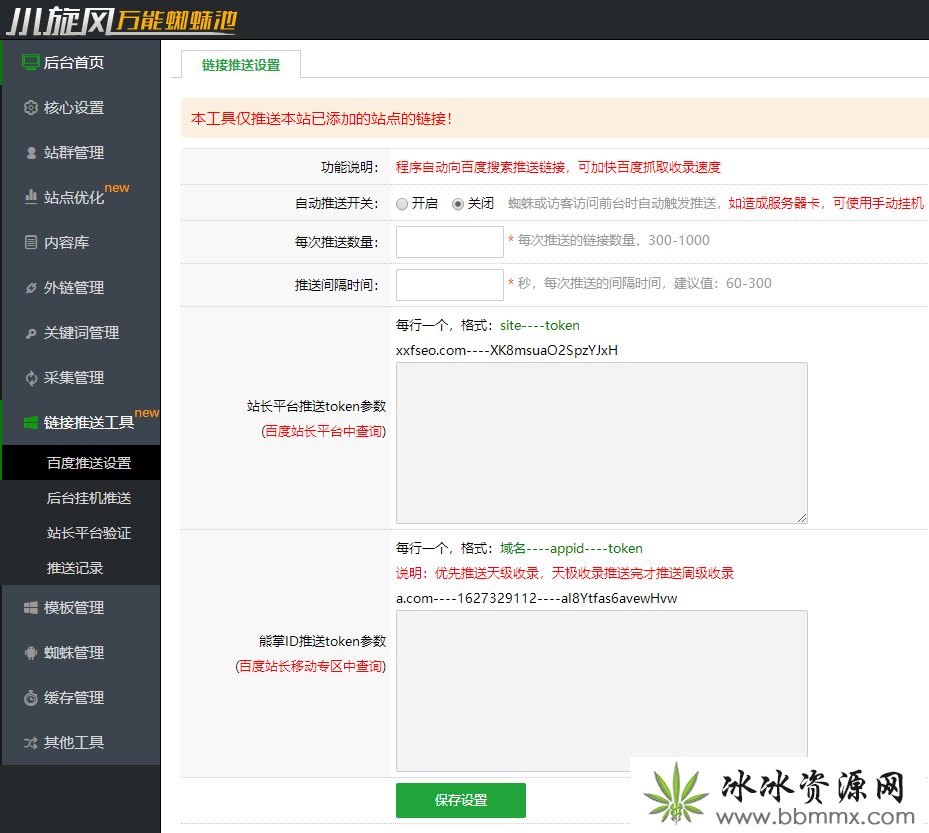This screenshot has height=833, width=929.
Task: Click the resize handle of token textarea
Action: 802,518
